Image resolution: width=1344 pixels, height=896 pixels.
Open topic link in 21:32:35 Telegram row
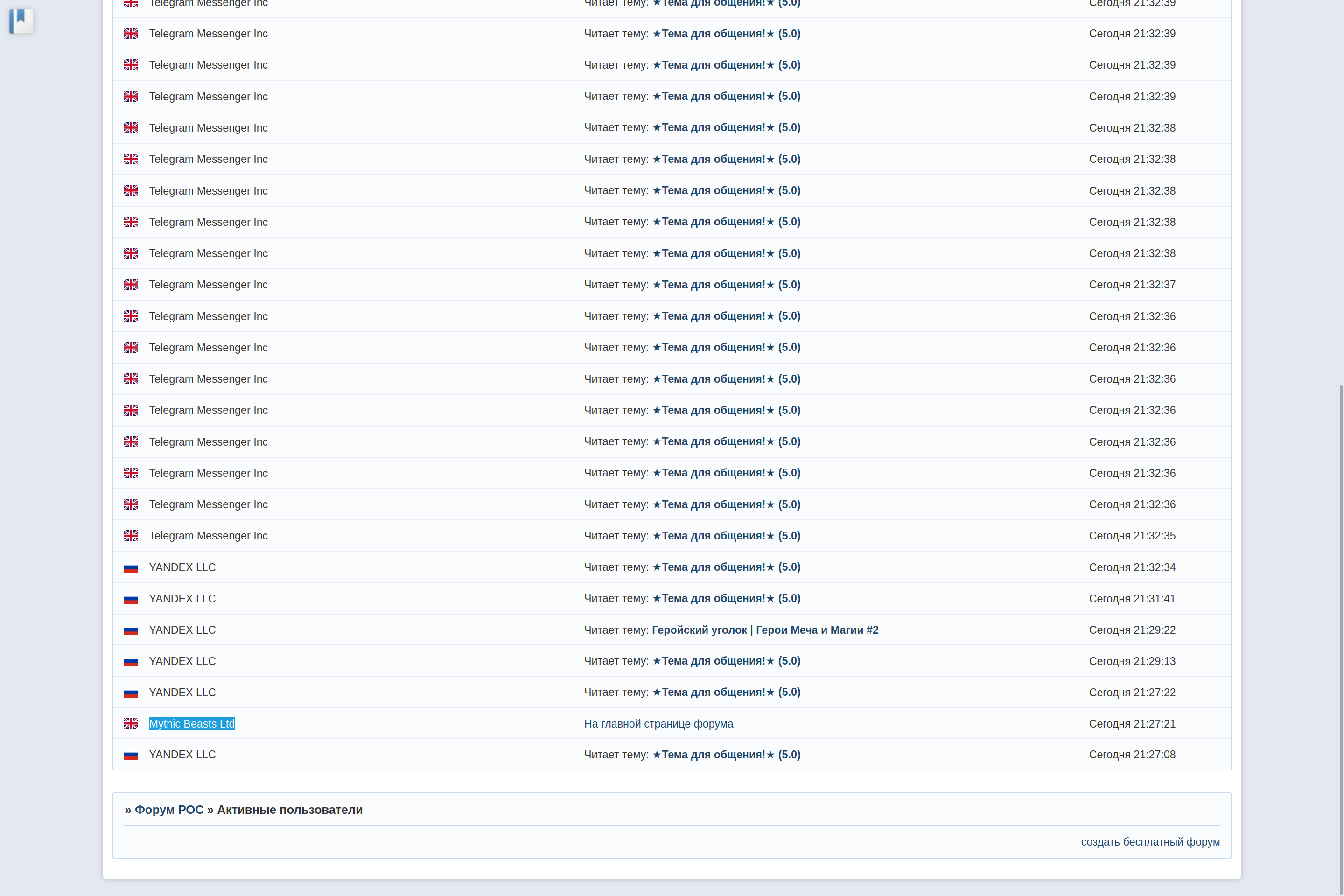[726, 535]
